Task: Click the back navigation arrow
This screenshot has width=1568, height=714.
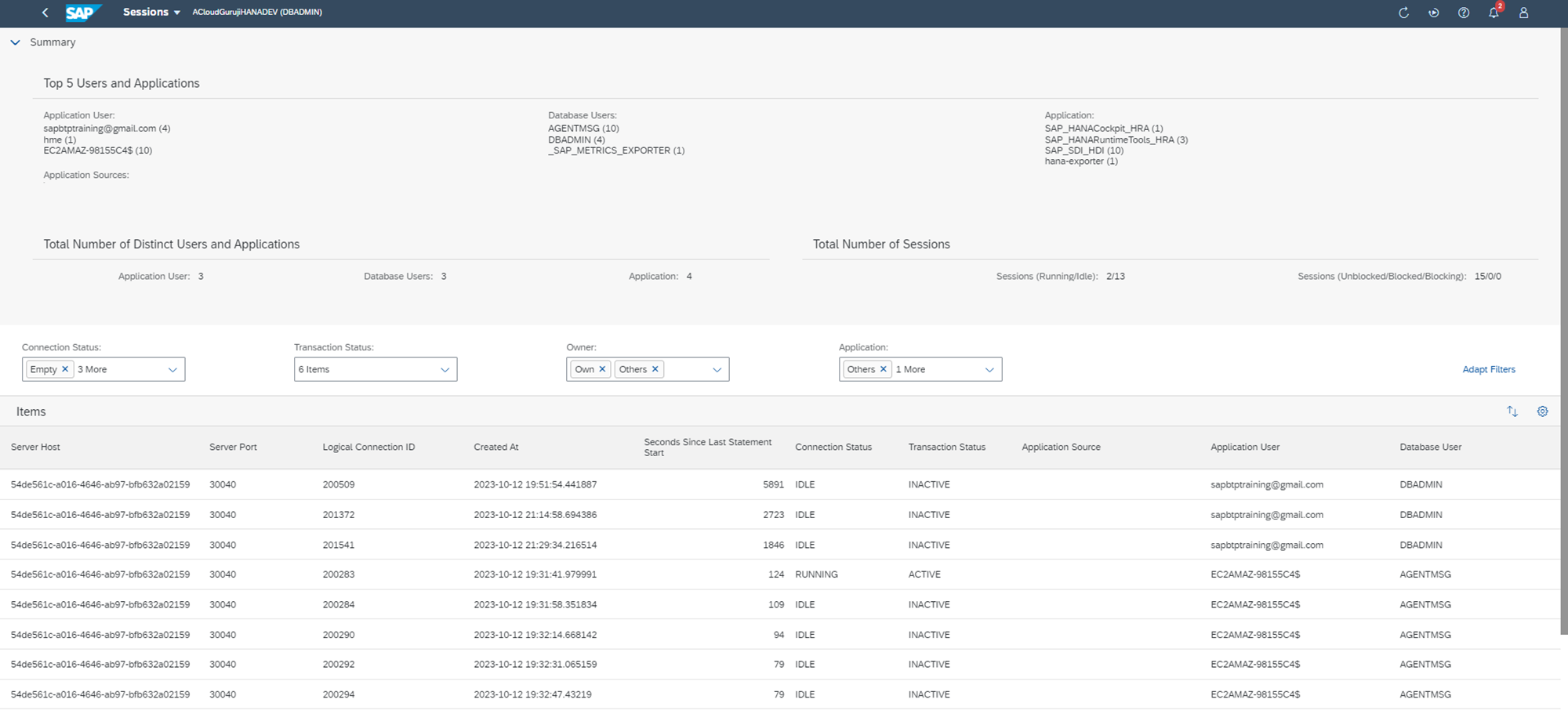Action: click(45, 13)
